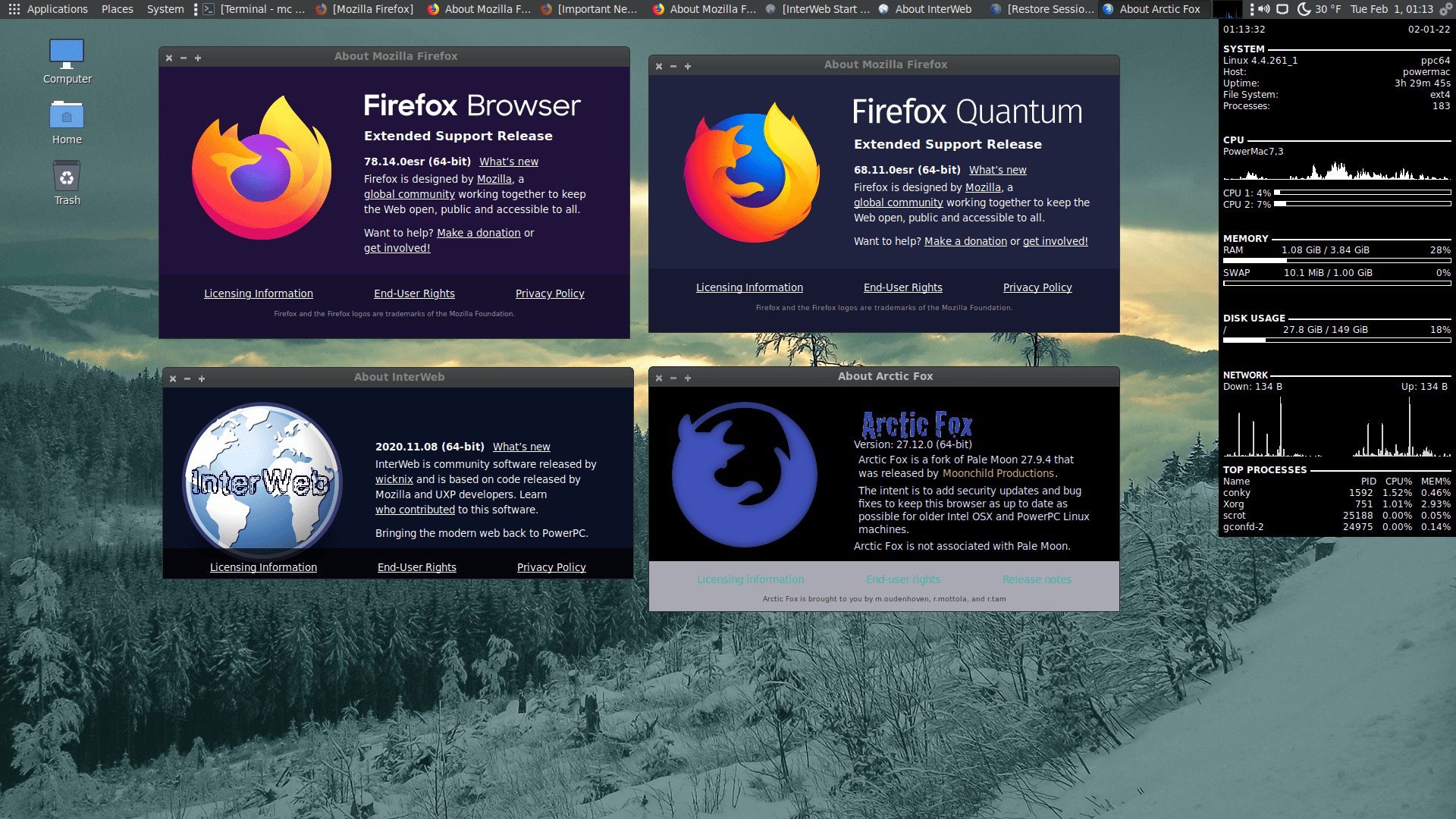Click the InterWeb globe logo
The image size is (1456, 819).
pos(262,481)
